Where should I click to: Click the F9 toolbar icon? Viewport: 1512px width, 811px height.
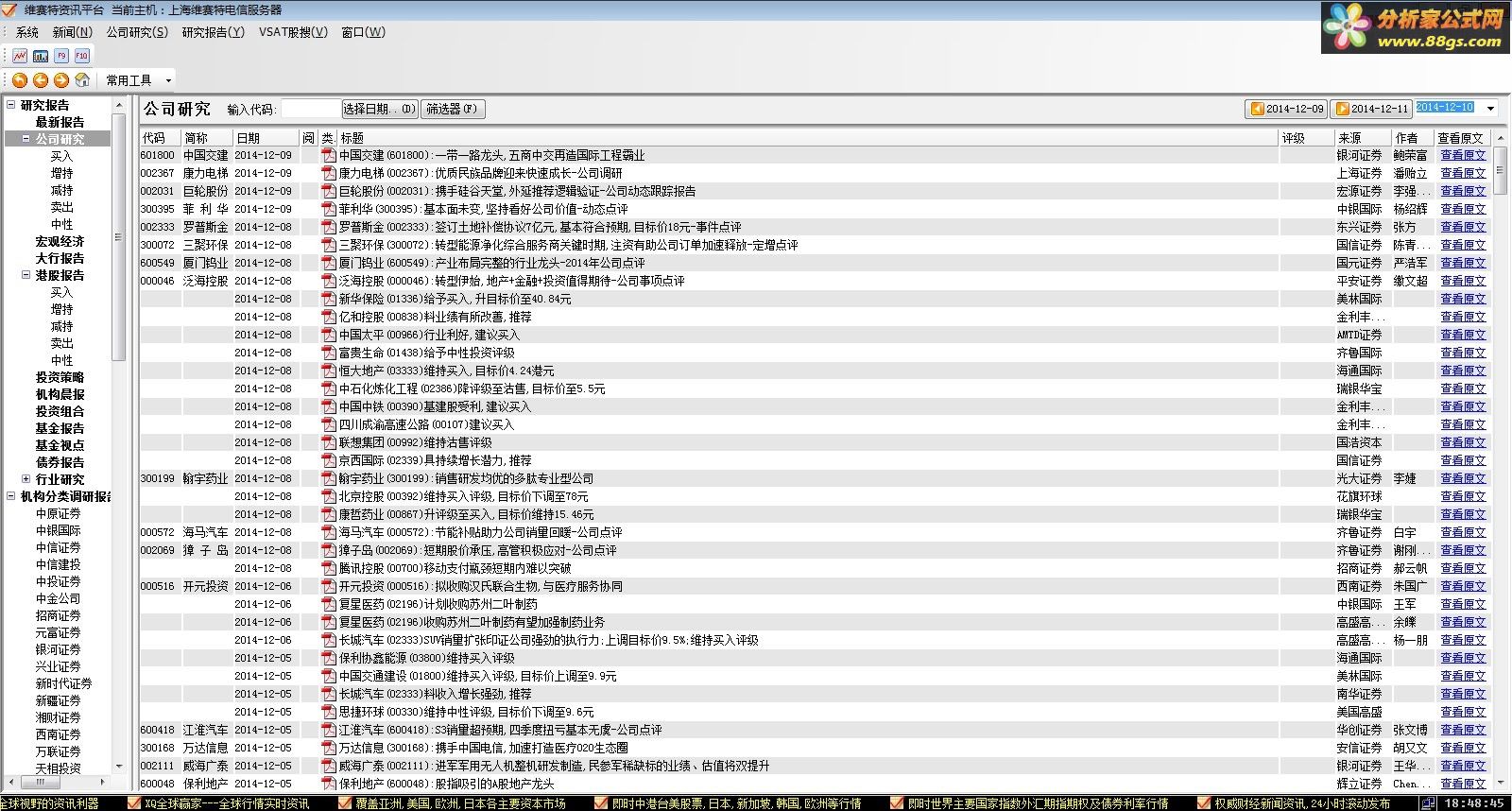[61, 56]
